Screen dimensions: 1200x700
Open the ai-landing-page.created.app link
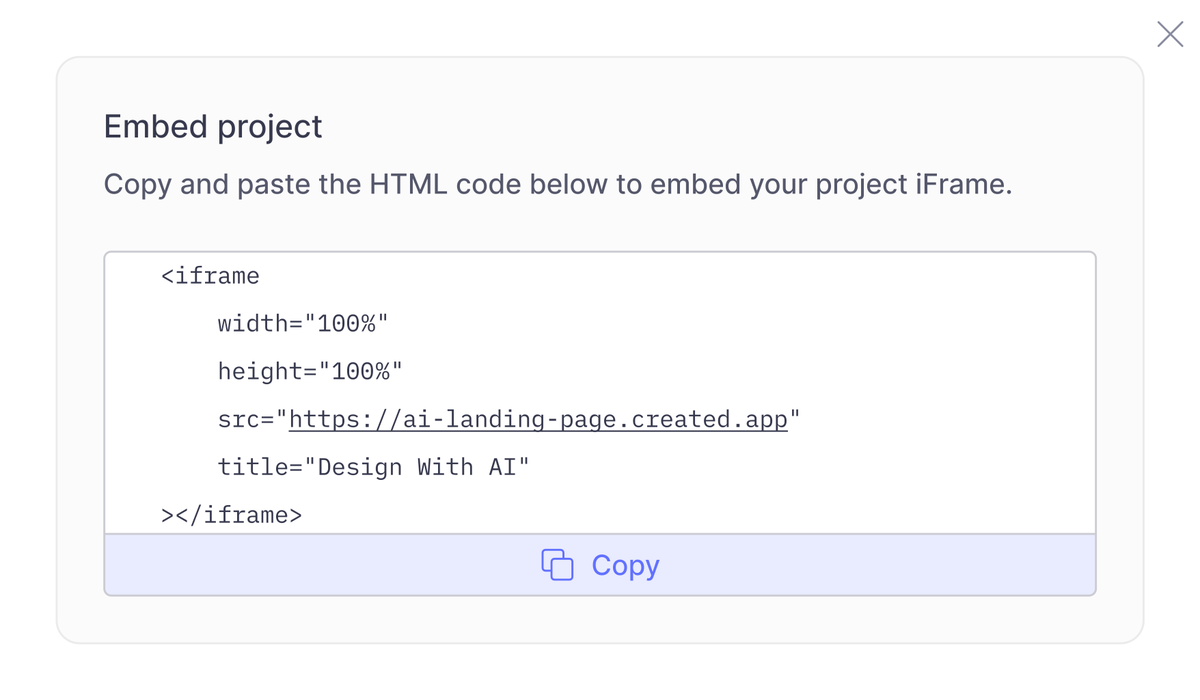tap(538, 420)
